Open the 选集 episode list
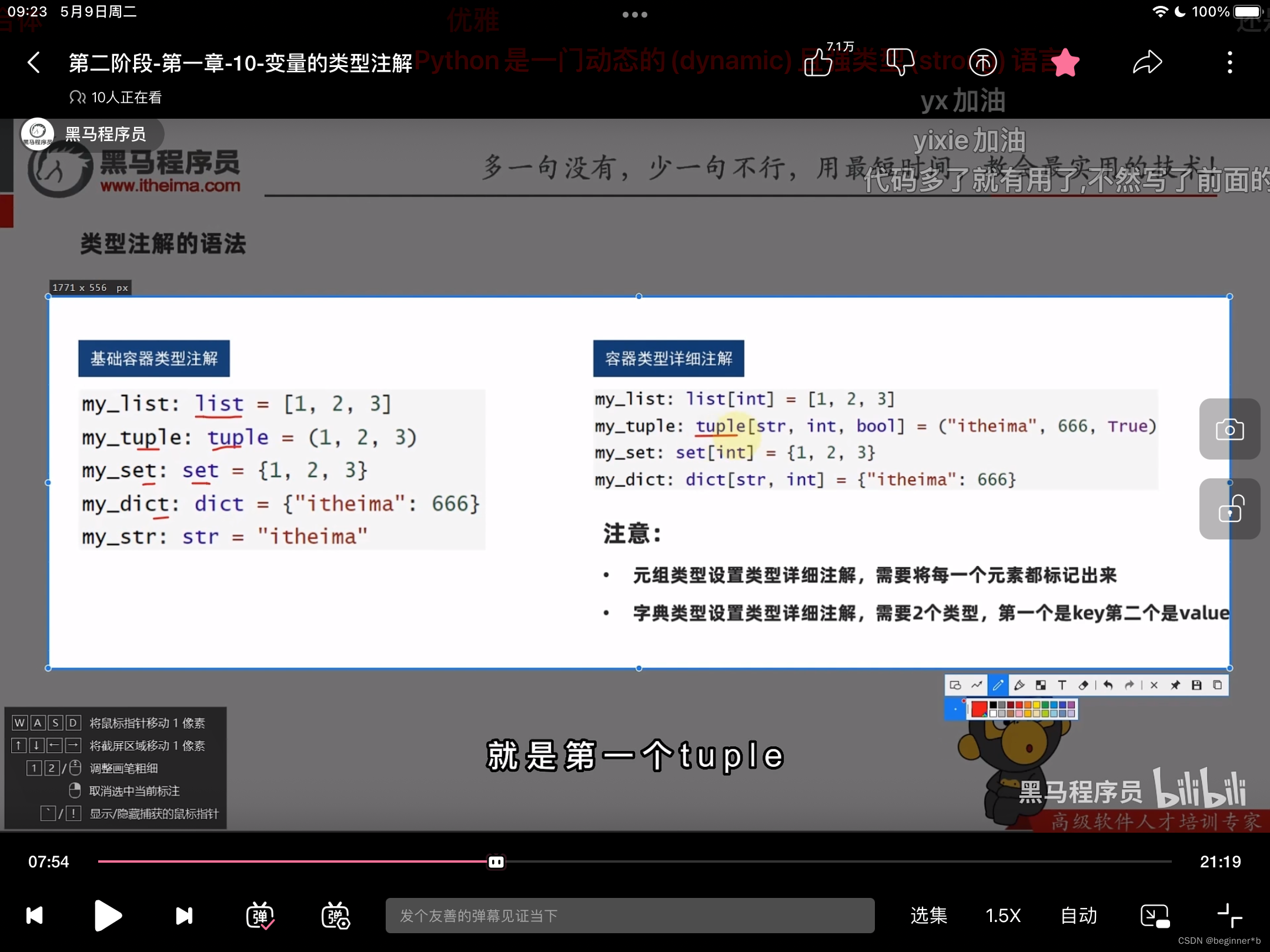Screen dimensions: 1270x952 928,916
